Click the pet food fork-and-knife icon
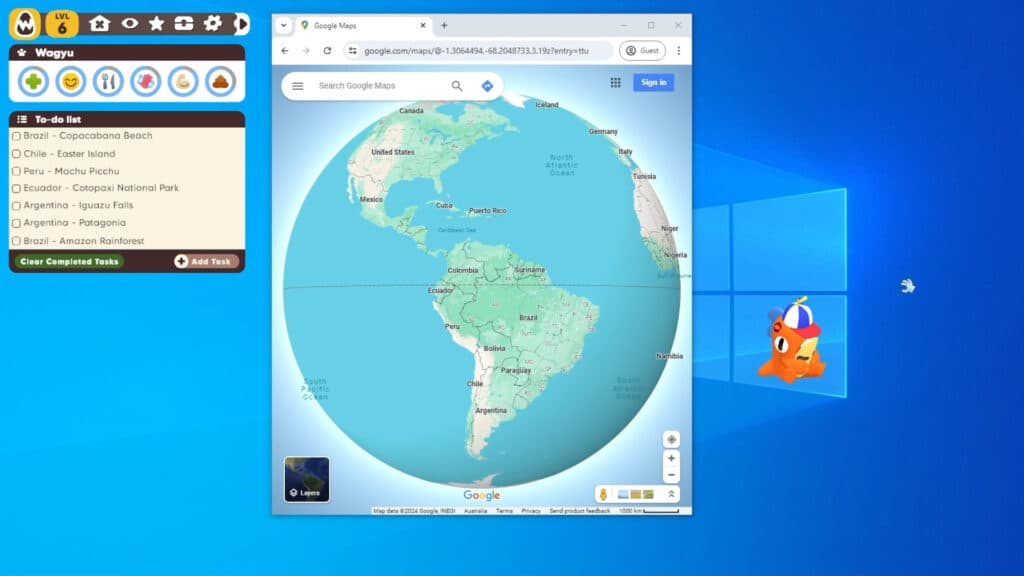Image resolution: width=1024 pixels, height=576 pixels. click(x=108, y=81)
